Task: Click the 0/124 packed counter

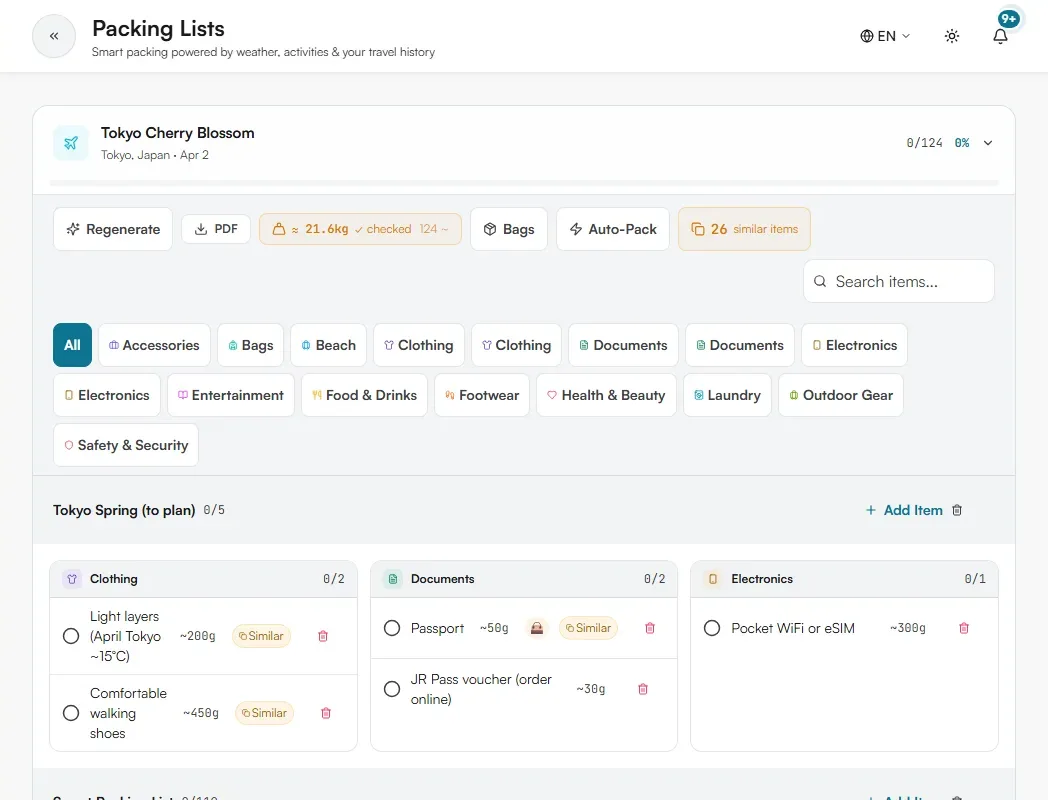Action: [x=924, y=143]
